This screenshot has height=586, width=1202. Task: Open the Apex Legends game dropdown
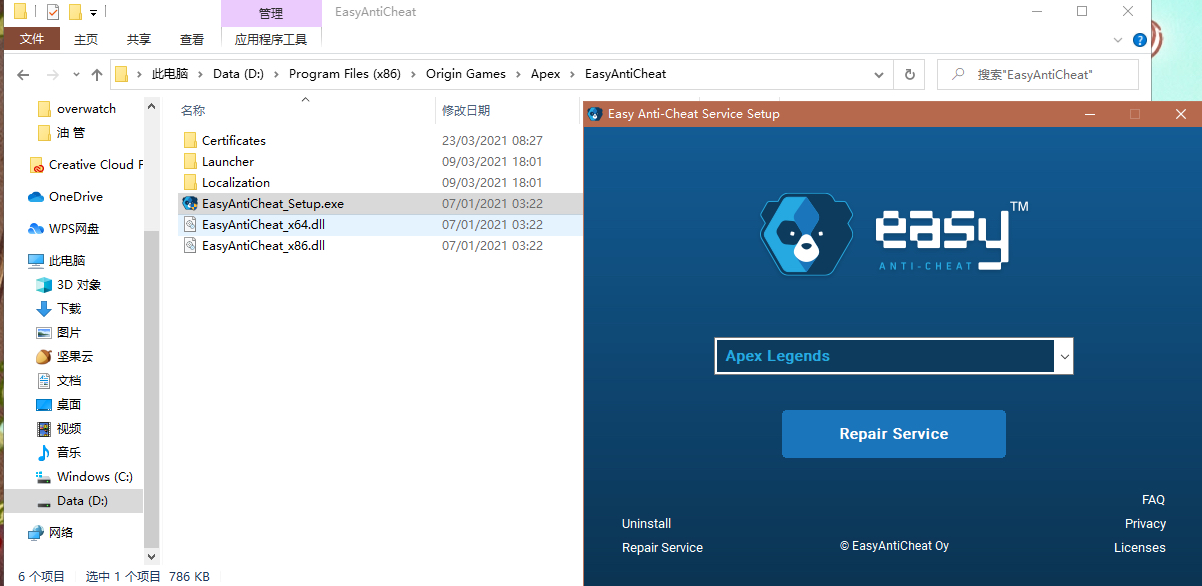[893, 356]
